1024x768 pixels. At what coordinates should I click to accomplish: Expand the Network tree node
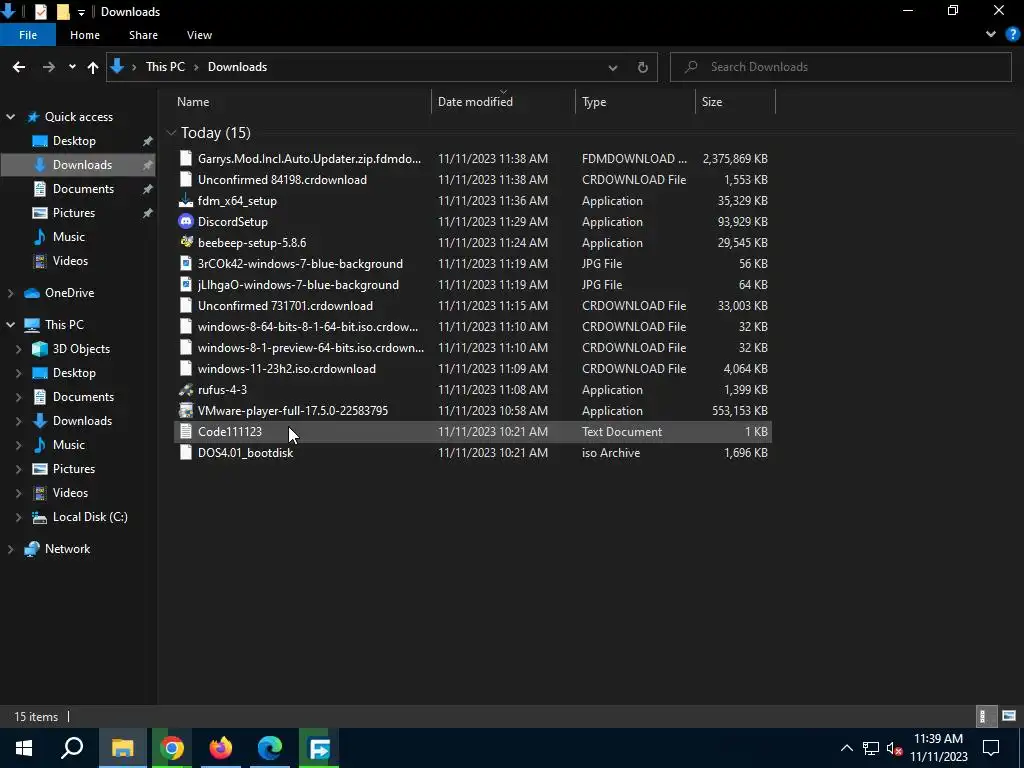[x=10, y=549]
